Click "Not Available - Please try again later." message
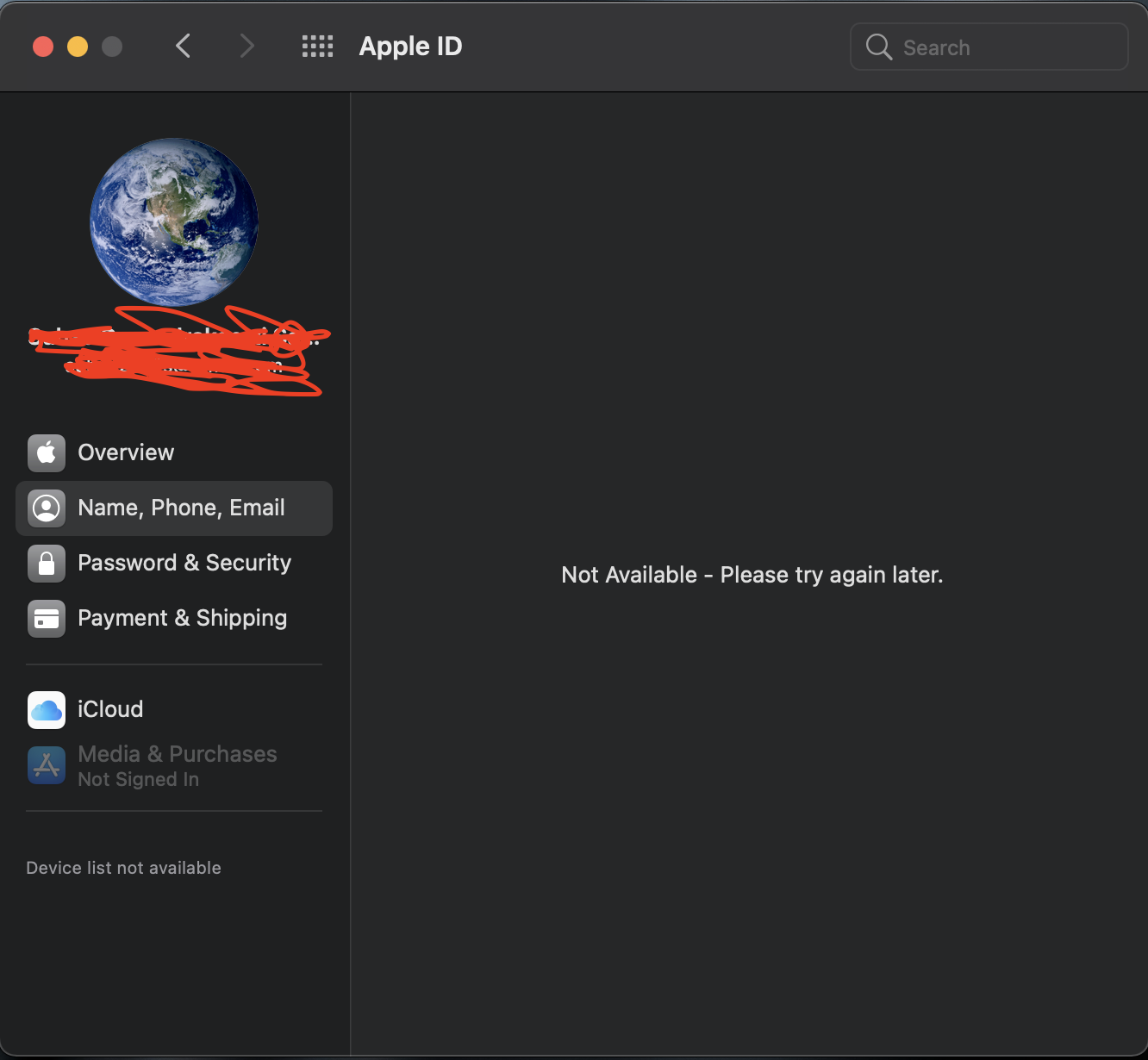 752,575
